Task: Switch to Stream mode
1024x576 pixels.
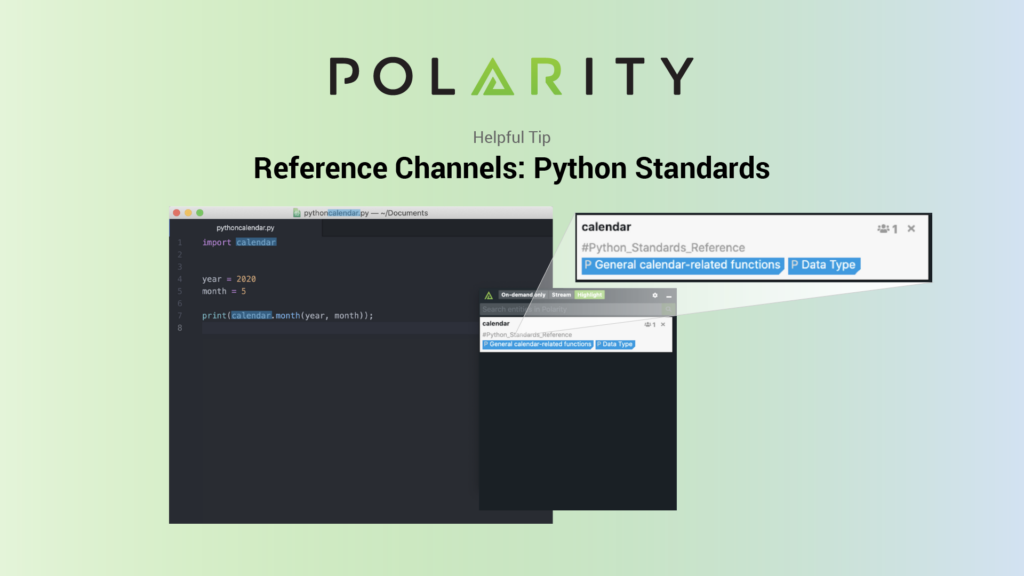Action: coord(561,294)
